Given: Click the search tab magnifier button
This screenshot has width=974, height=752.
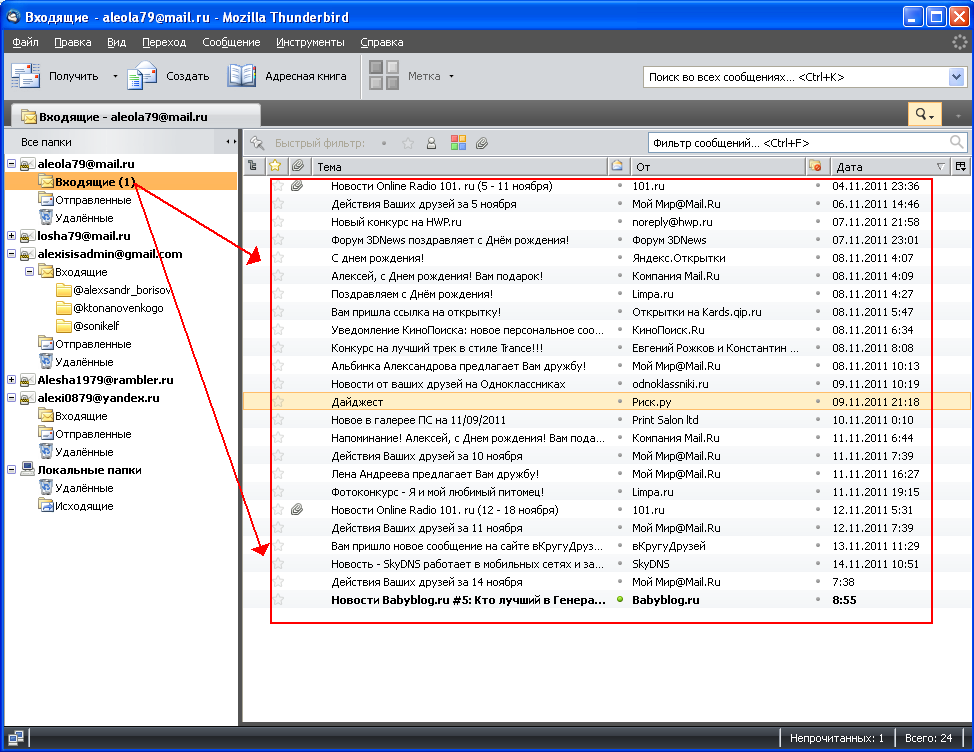Looking at the screenshot, I should point(924,114).
